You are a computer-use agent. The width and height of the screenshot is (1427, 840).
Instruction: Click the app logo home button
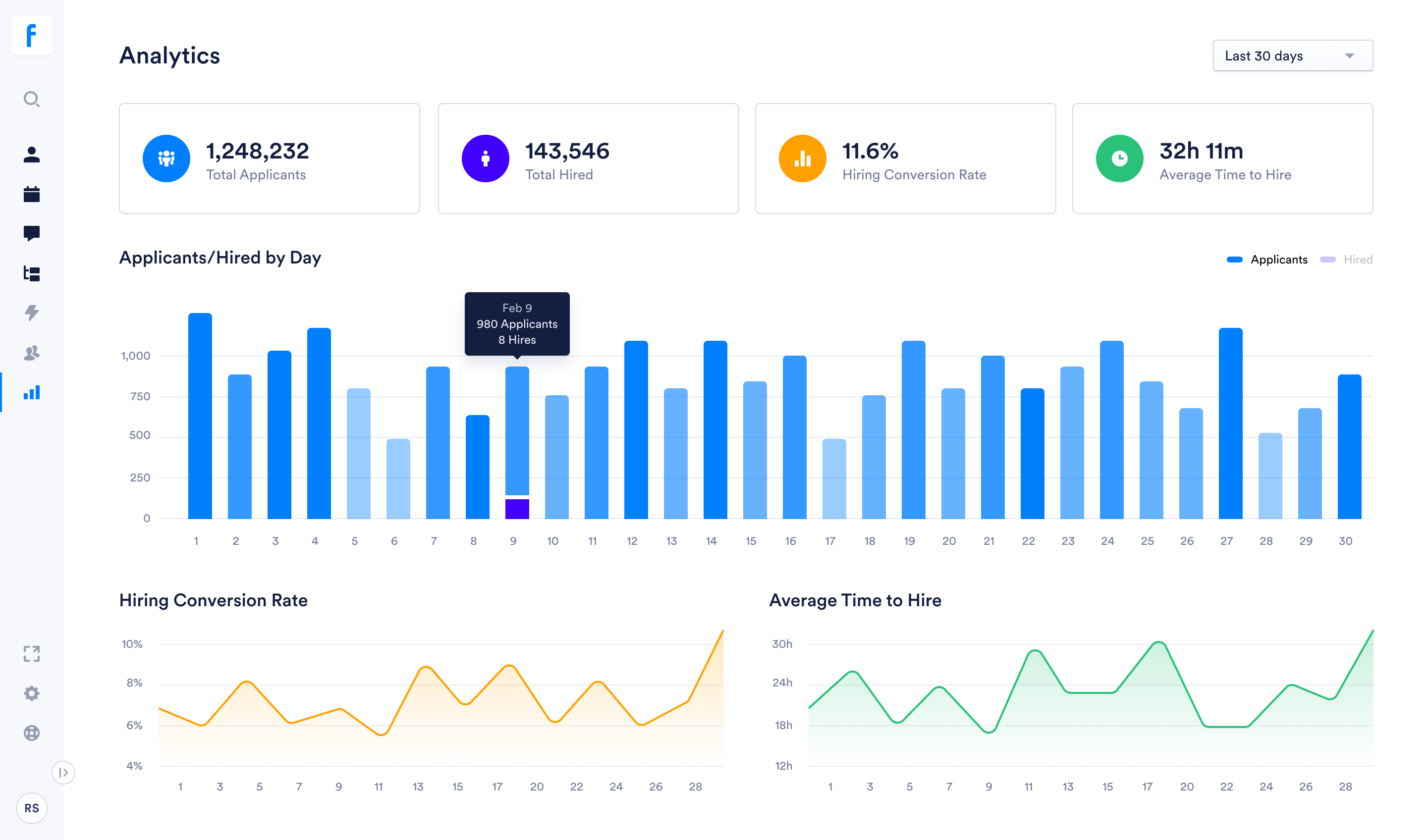[x=32, y=36]
